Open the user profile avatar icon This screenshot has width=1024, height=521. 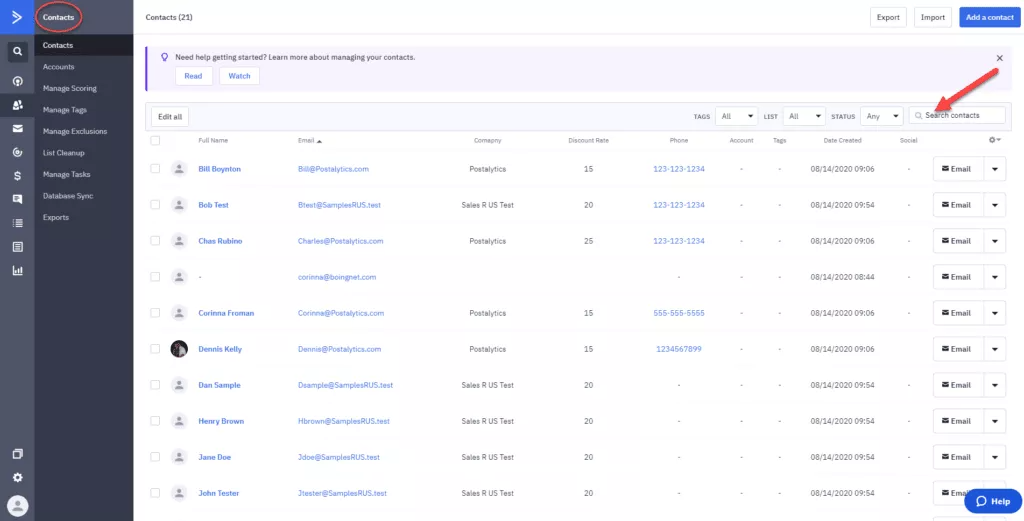tap(18, 505)
